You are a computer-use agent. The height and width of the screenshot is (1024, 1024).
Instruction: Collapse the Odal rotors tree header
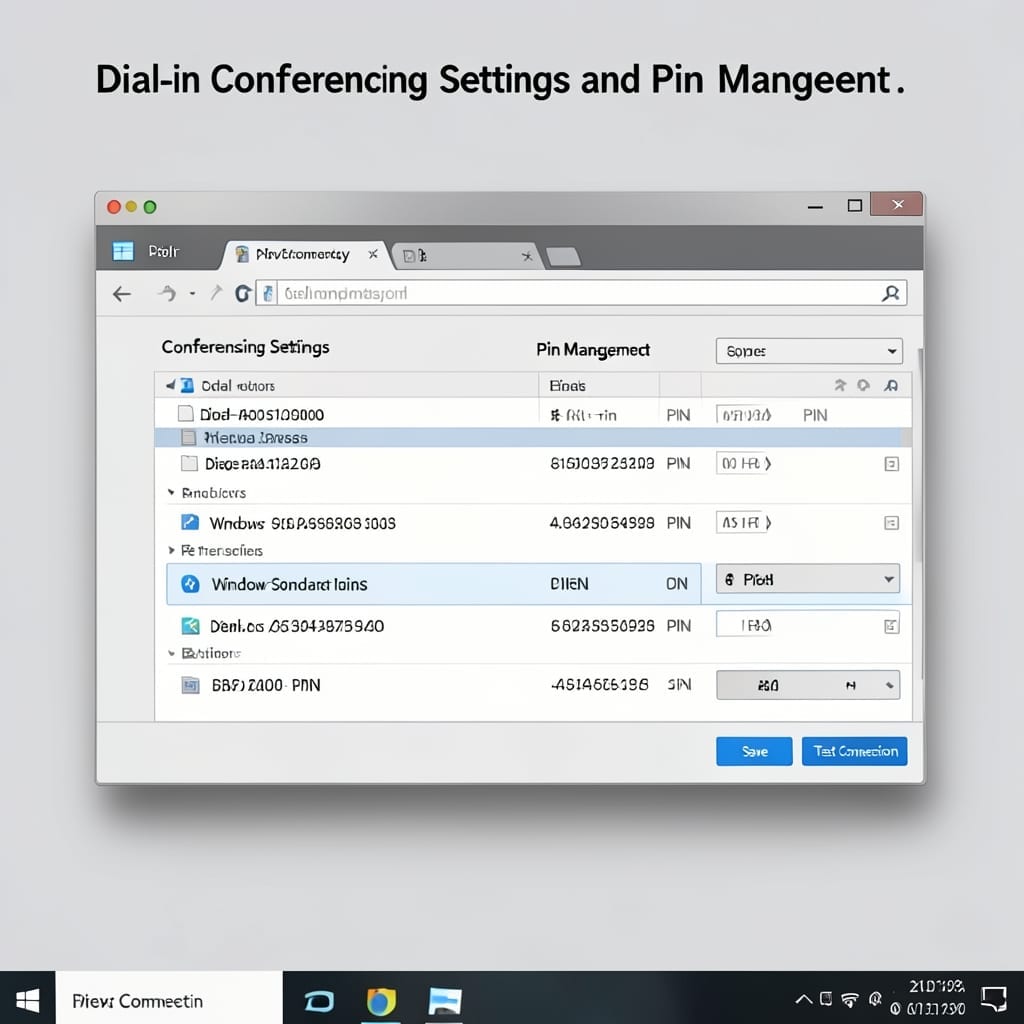pyautogui.click(x=170, y=385)
